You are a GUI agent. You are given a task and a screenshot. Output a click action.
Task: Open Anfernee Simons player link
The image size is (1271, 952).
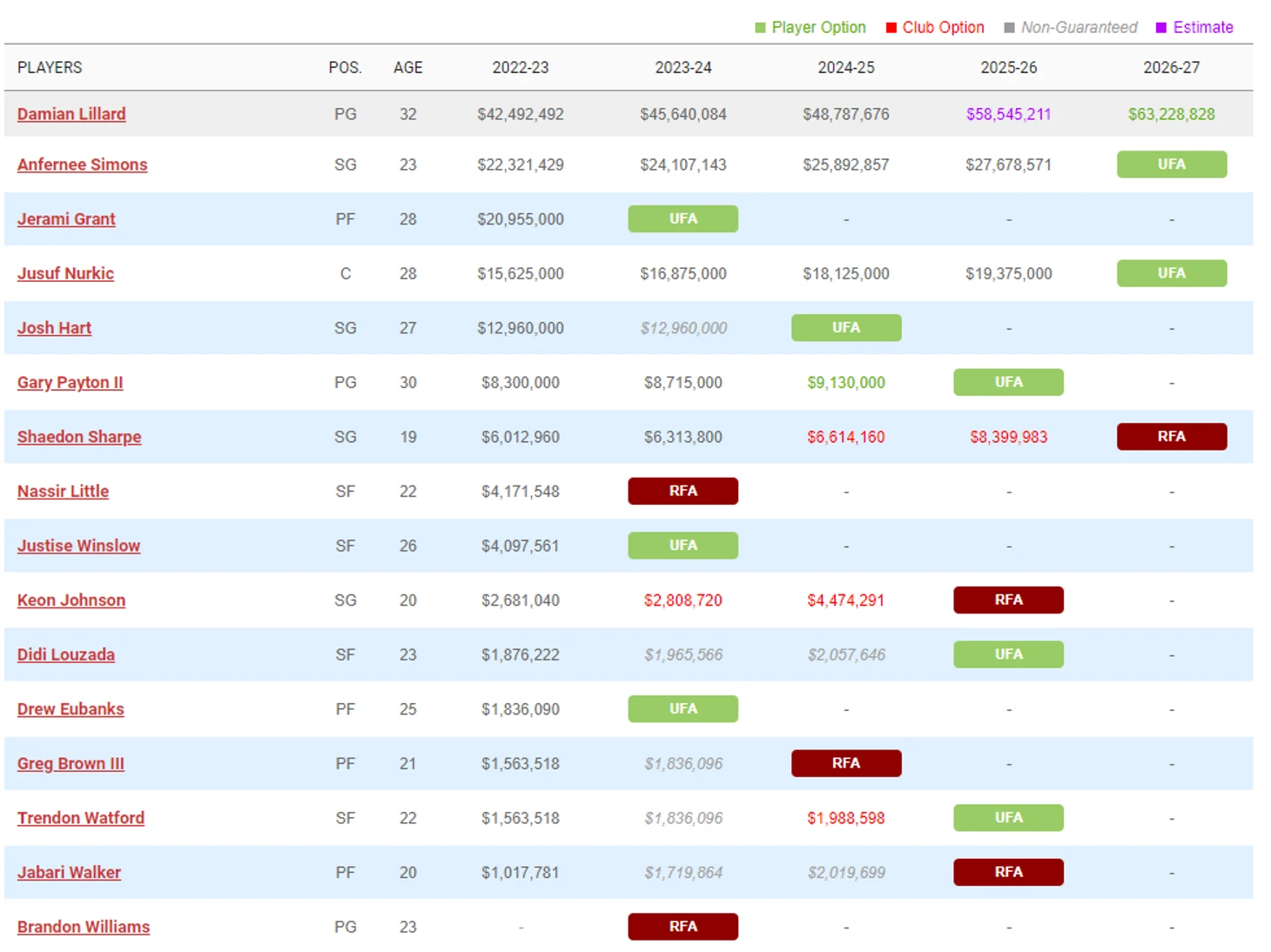(82, 164)
